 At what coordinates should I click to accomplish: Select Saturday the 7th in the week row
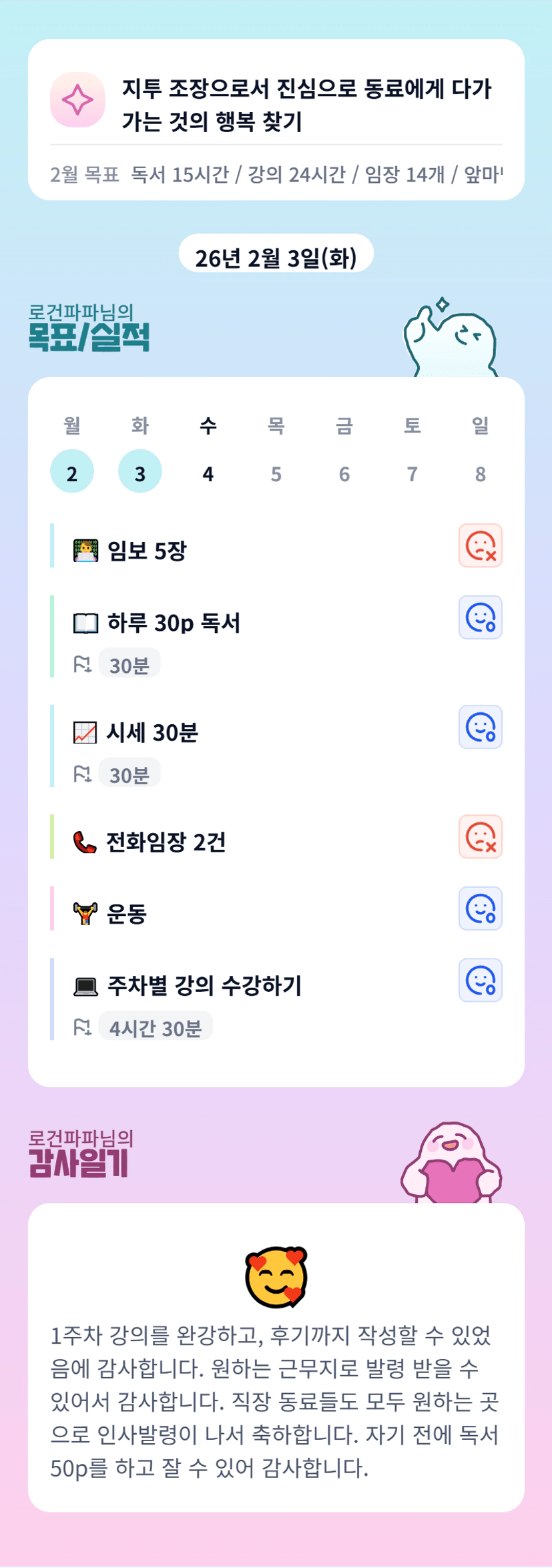pyautogui.click(x=412, y=473)
